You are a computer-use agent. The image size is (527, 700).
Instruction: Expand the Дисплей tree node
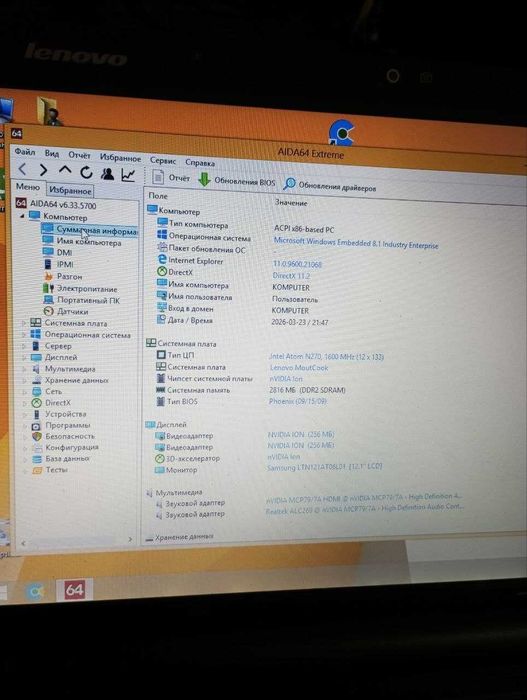click(25, 357)
